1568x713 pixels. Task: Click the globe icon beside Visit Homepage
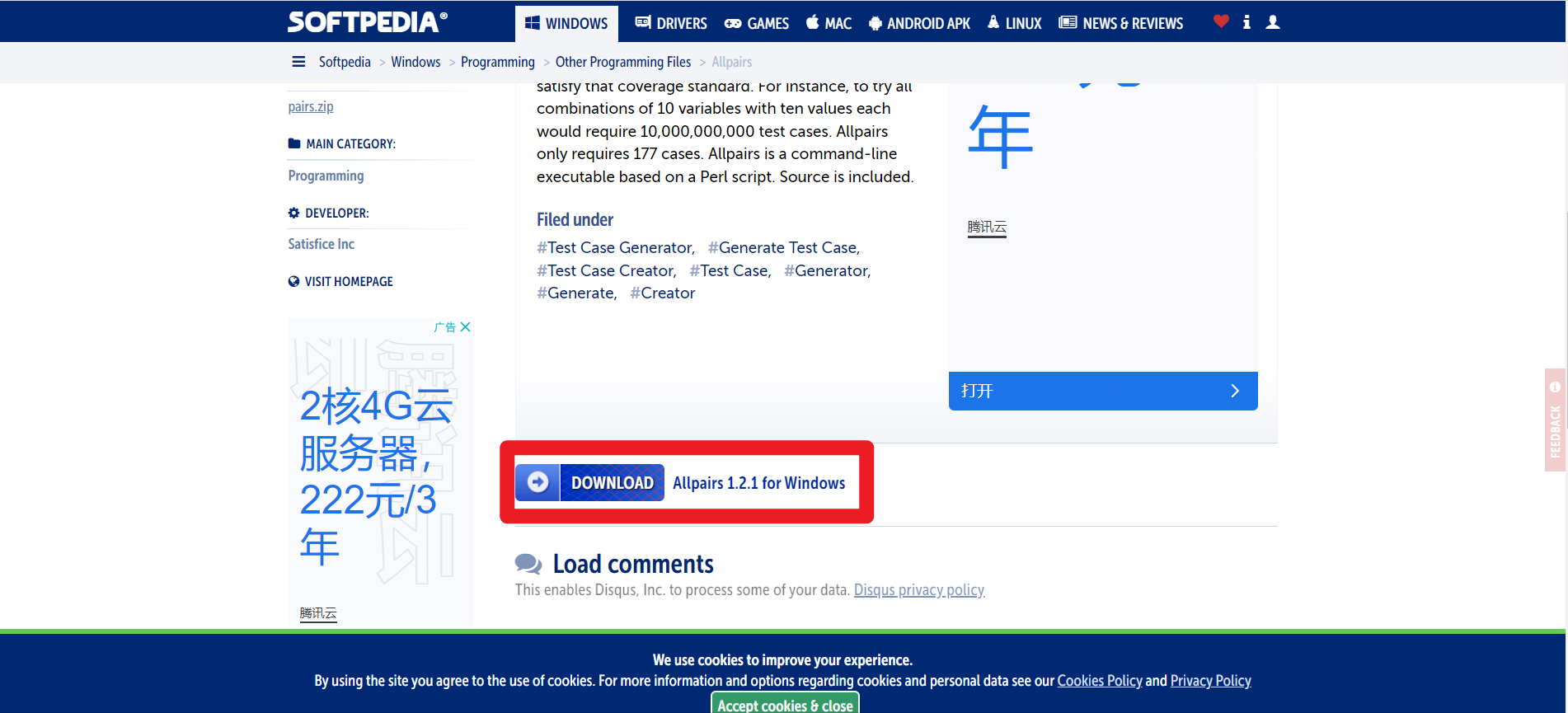293,282
